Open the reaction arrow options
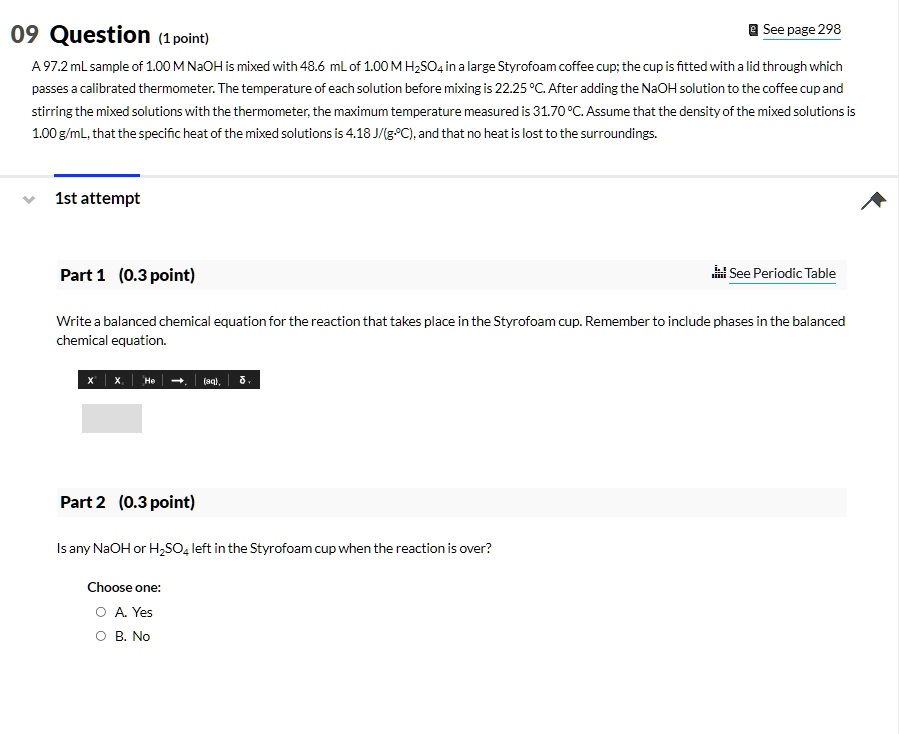899x734 pixels. click(x=179, y=381)
